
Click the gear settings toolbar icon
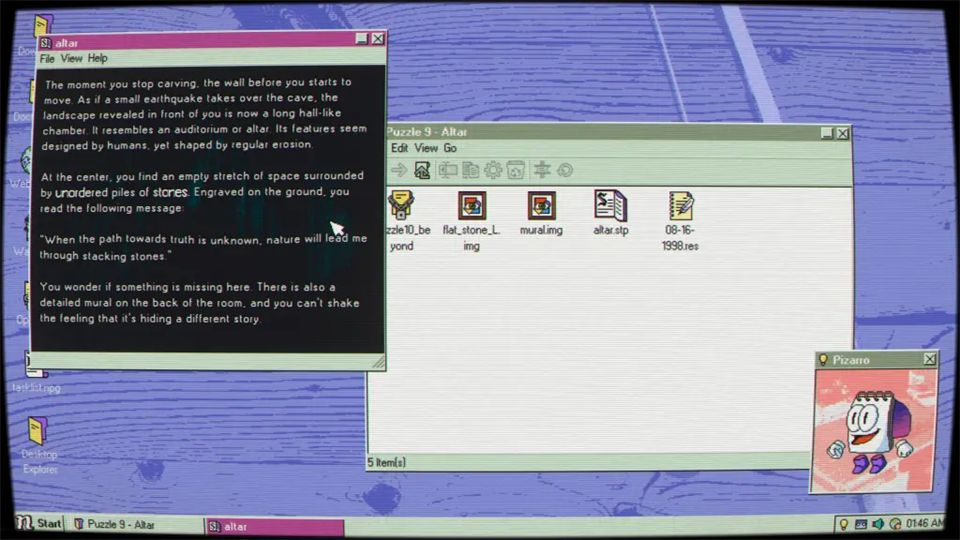(x=493, y=170)
